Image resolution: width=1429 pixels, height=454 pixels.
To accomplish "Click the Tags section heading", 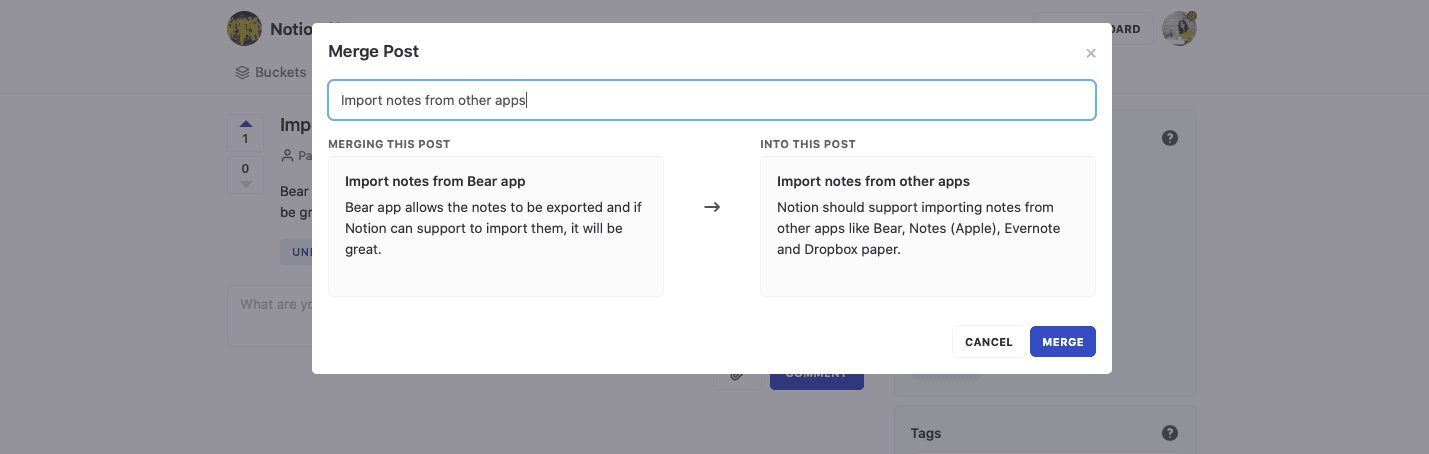I will [x=926, y=433].
